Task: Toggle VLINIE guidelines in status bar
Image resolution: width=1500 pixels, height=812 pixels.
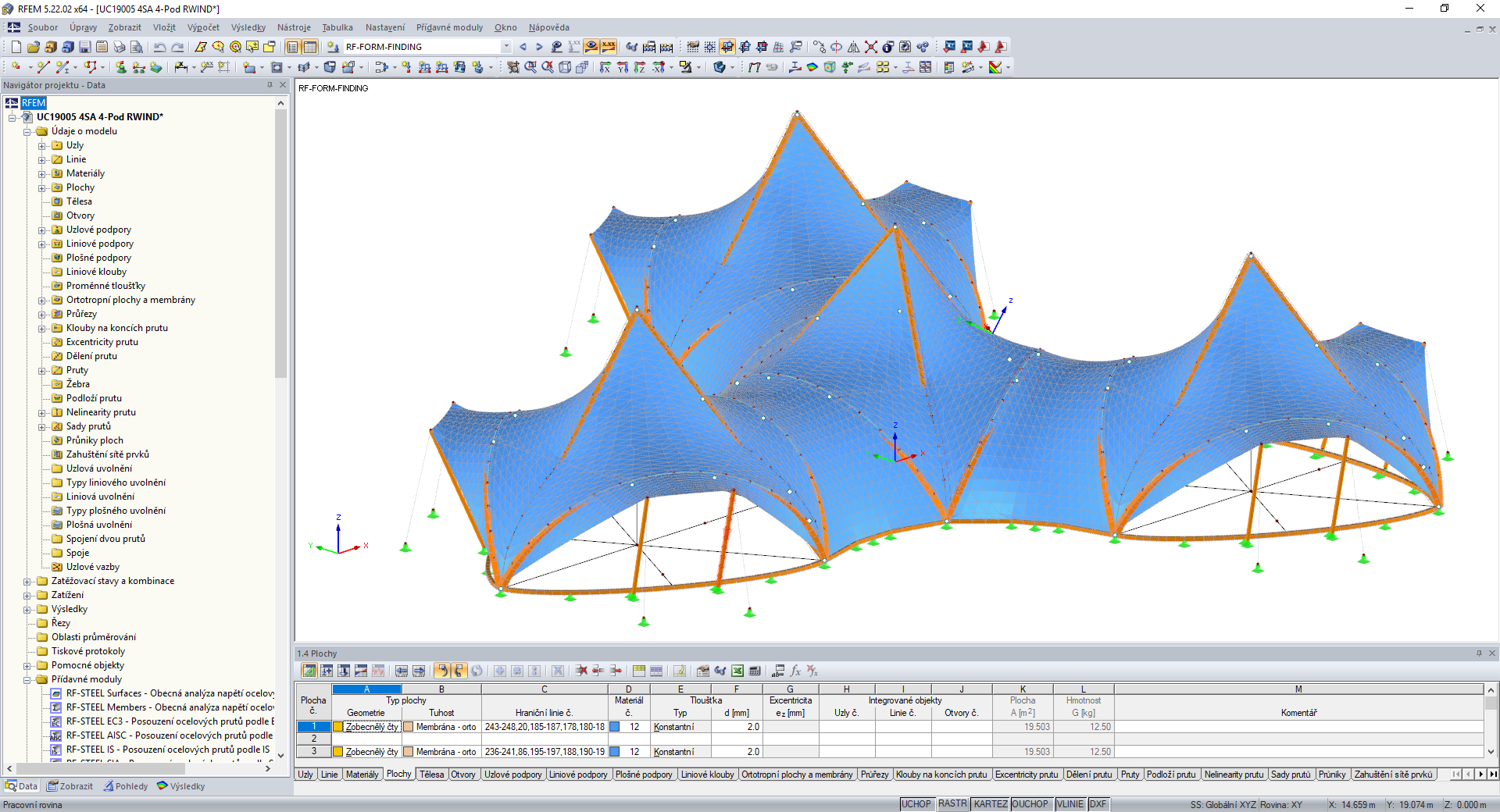Action: click(x=1070, y=804)
